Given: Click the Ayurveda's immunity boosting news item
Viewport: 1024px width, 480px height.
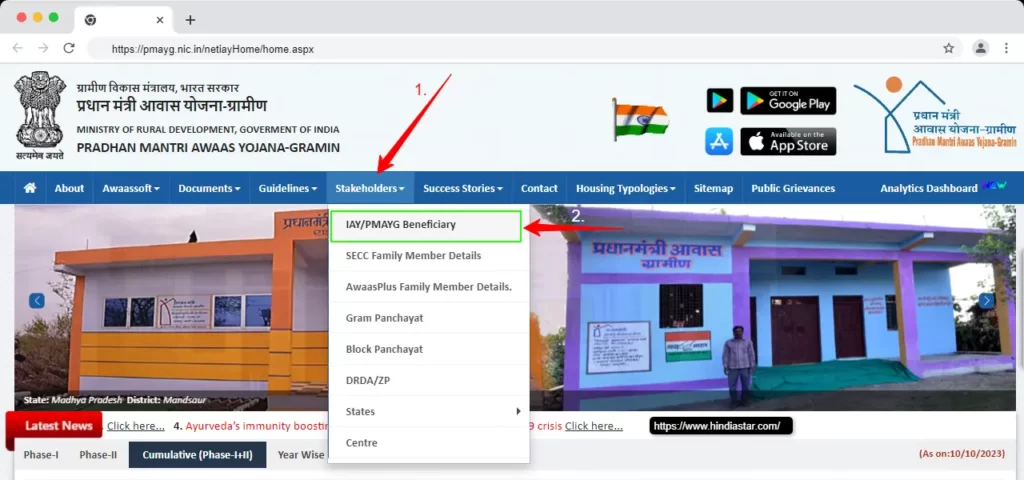Looking at the screenshot, I should [x=256, y=426].
